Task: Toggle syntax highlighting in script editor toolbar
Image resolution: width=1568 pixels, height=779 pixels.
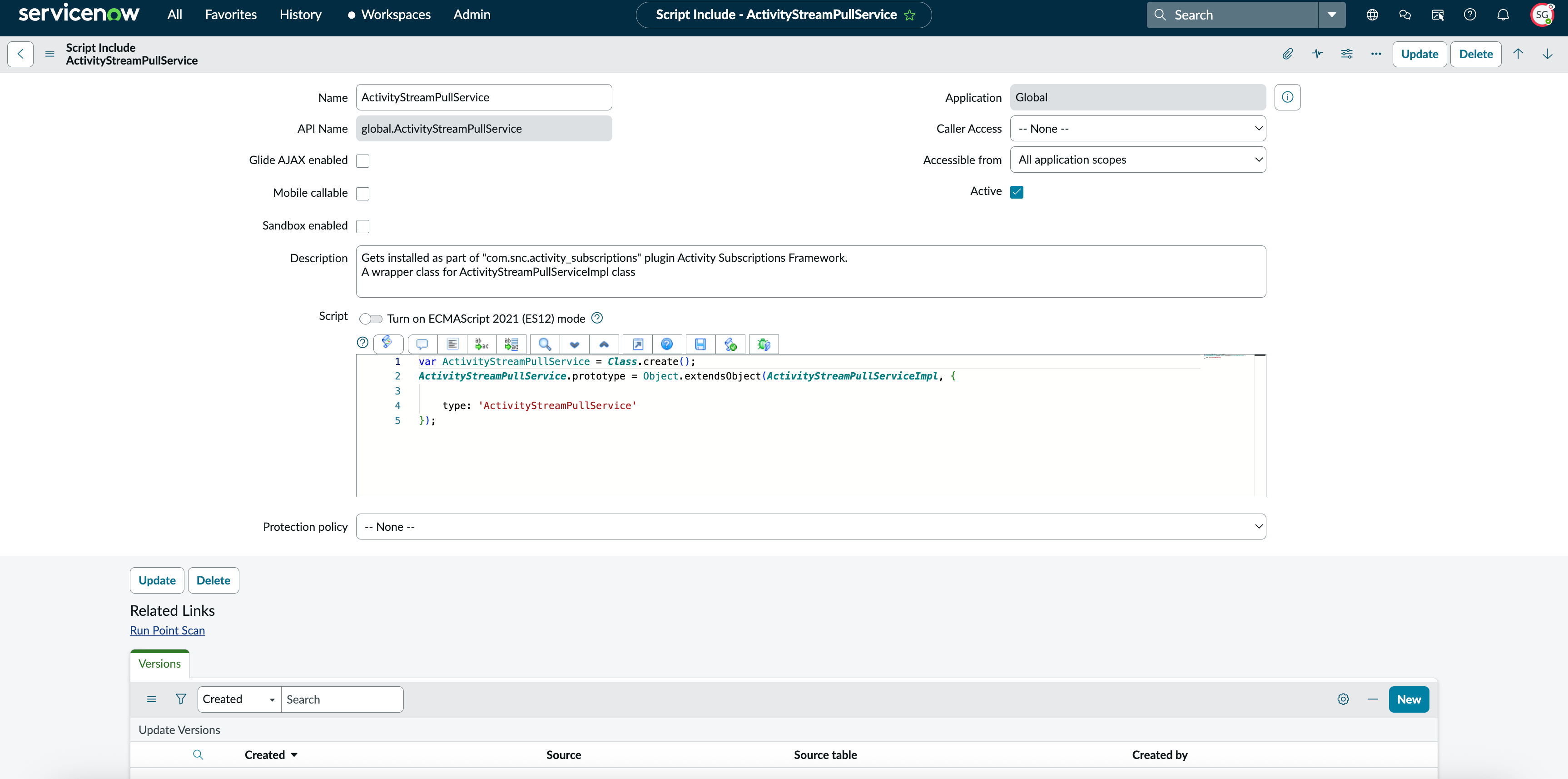Action: (x=388, y=344)
